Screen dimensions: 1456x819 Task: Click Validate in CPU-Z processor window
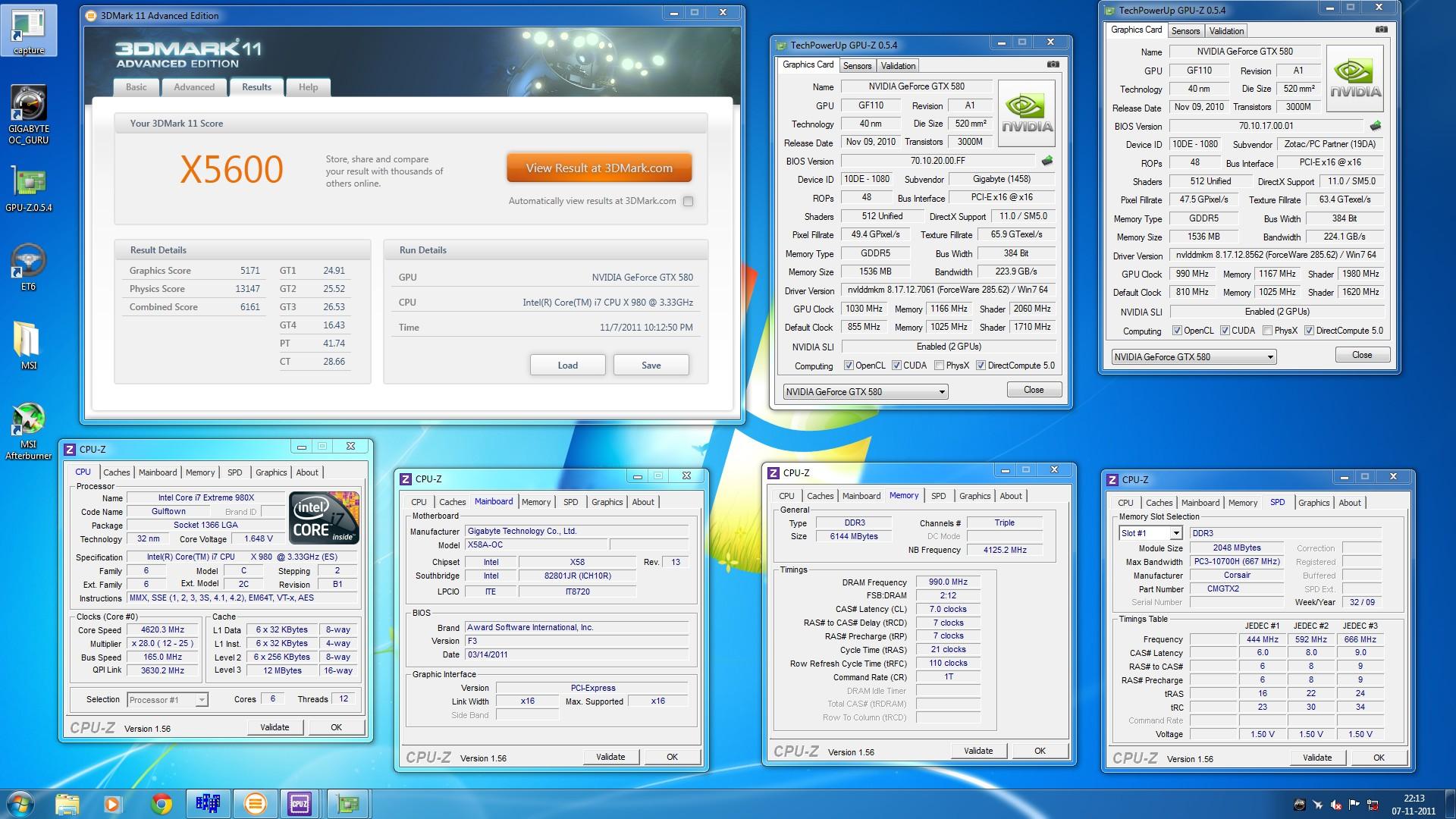tap(275, 727)
